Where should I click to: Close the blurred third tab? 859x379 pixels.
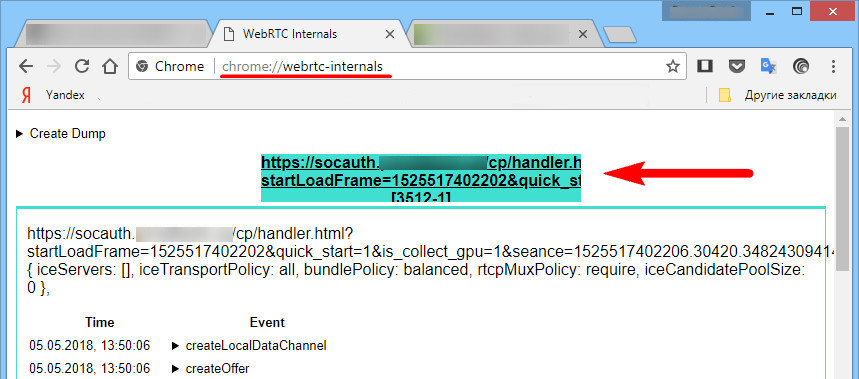tap(583, 34)
